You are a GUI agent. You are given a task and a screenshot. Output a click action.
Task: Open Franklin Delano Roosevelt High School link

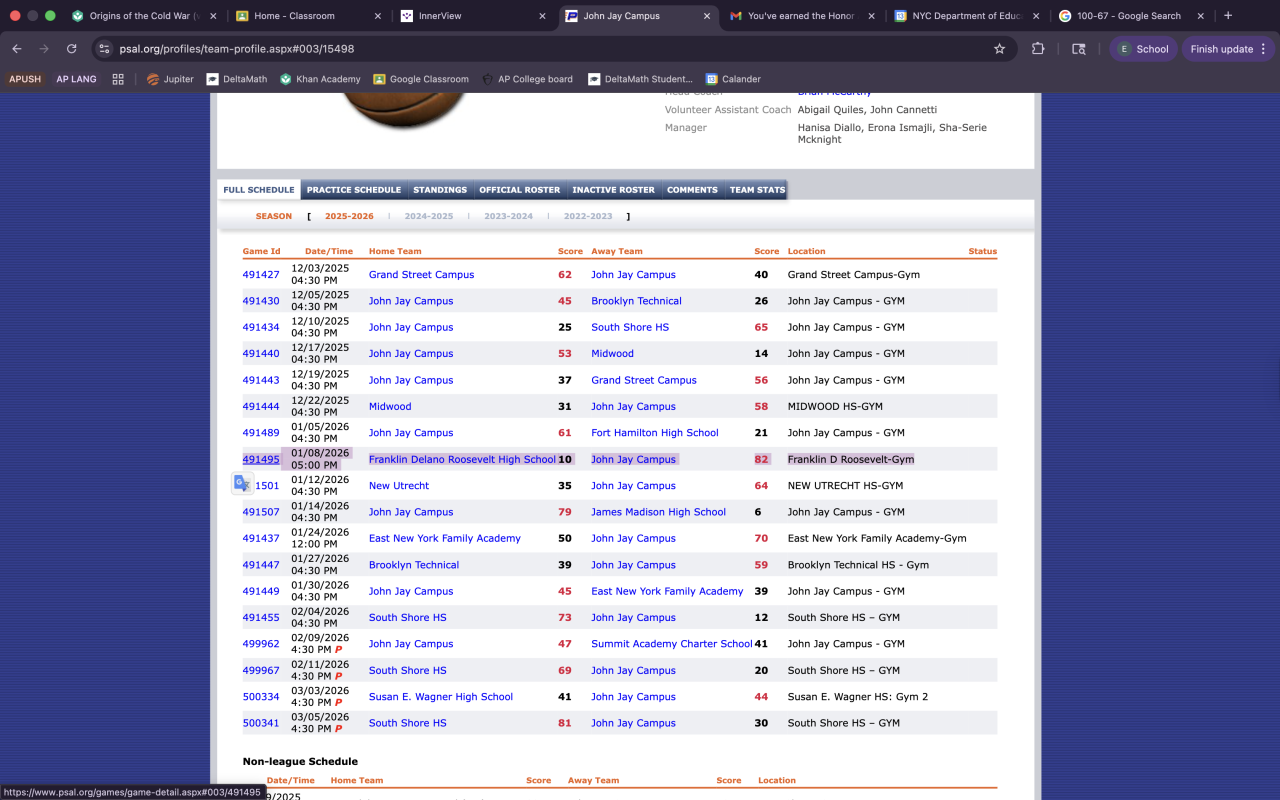(462, 460)
